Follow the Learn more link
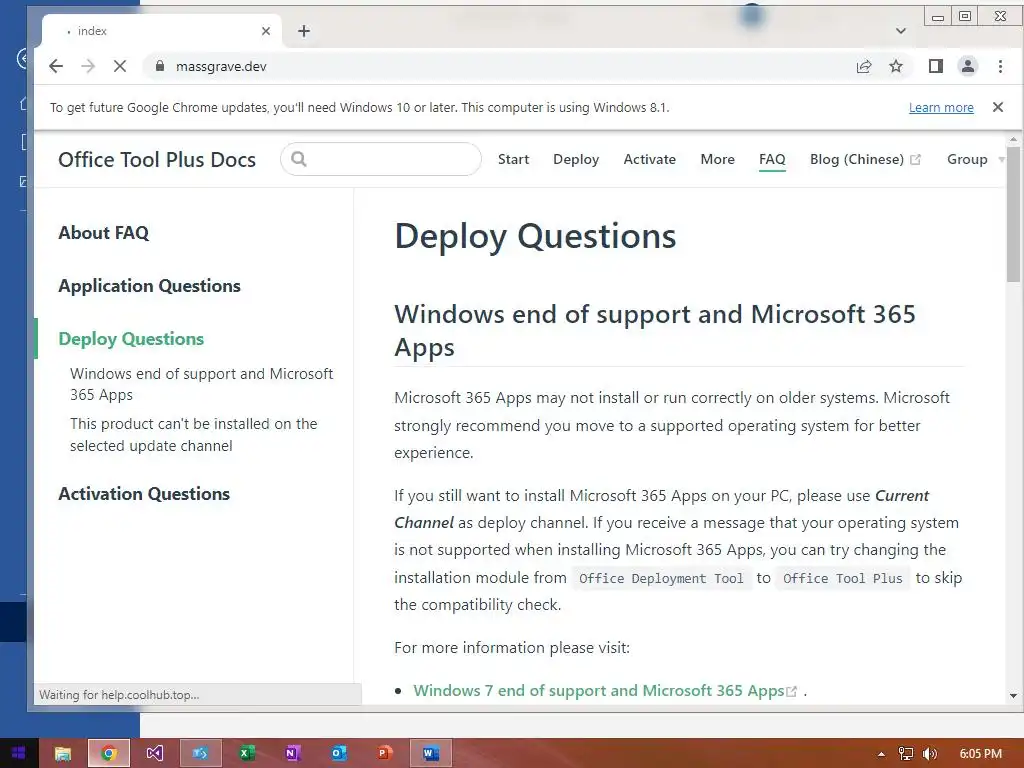1024x768 pixels. [x=941, y=108]
